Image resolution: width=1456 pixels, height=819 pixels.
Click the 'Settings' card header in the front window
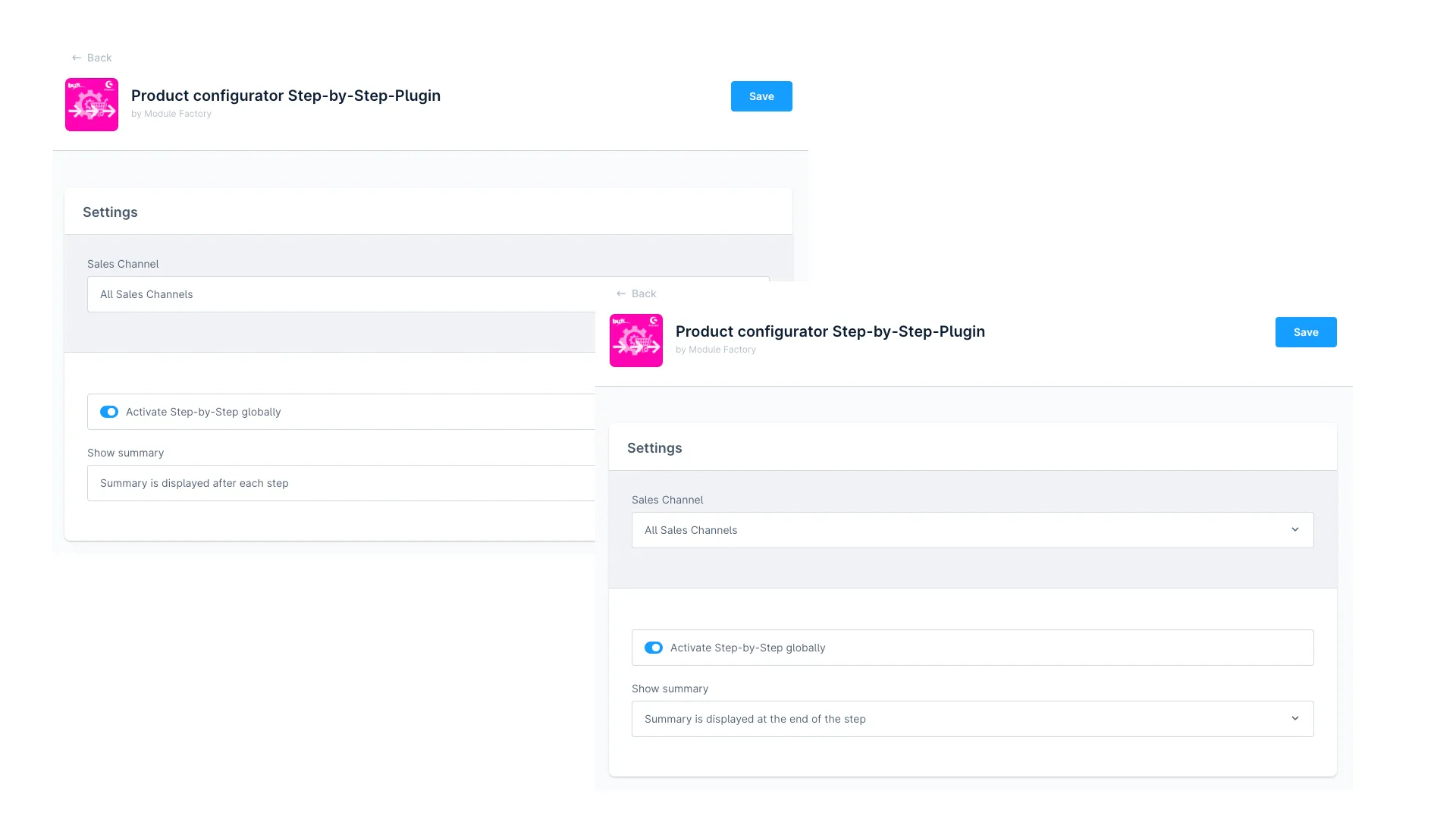[654, 448]
